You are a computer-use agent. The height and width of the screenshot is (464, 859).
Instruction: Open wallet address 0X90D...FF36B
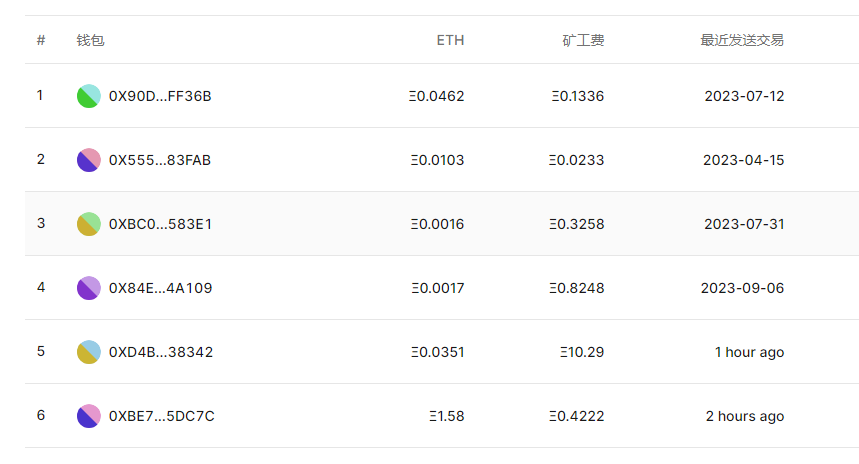pos(160,96)
